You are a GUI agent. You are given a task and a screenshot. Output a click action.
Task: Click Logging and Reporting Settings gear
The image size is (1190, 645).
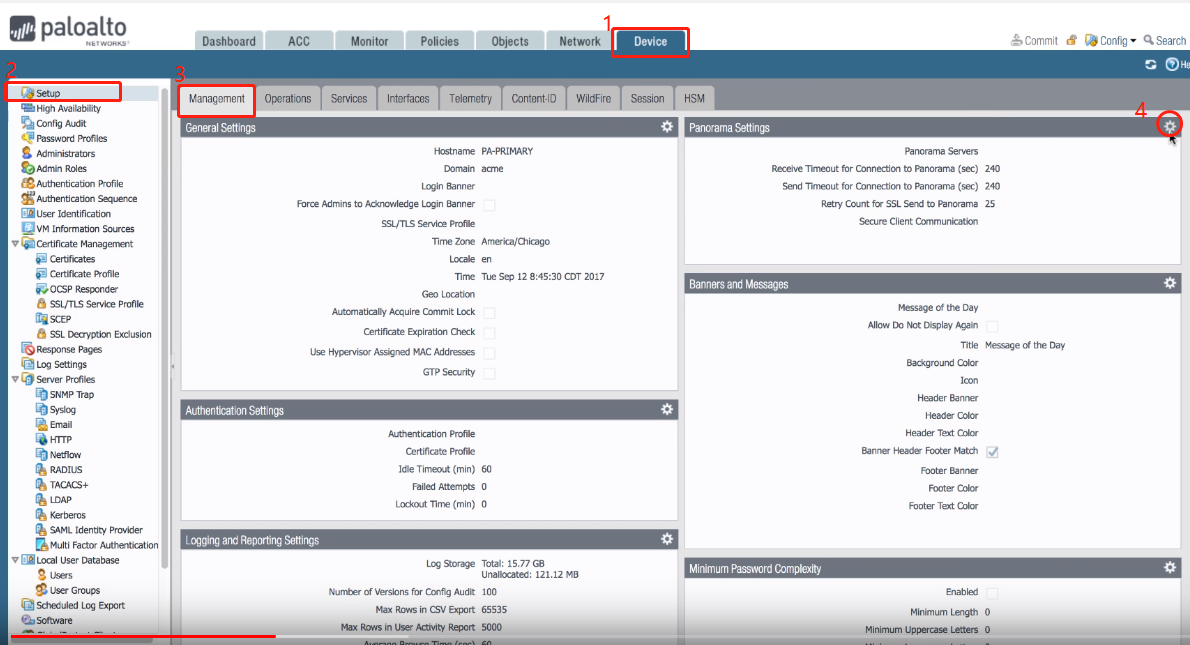[667, 539]
